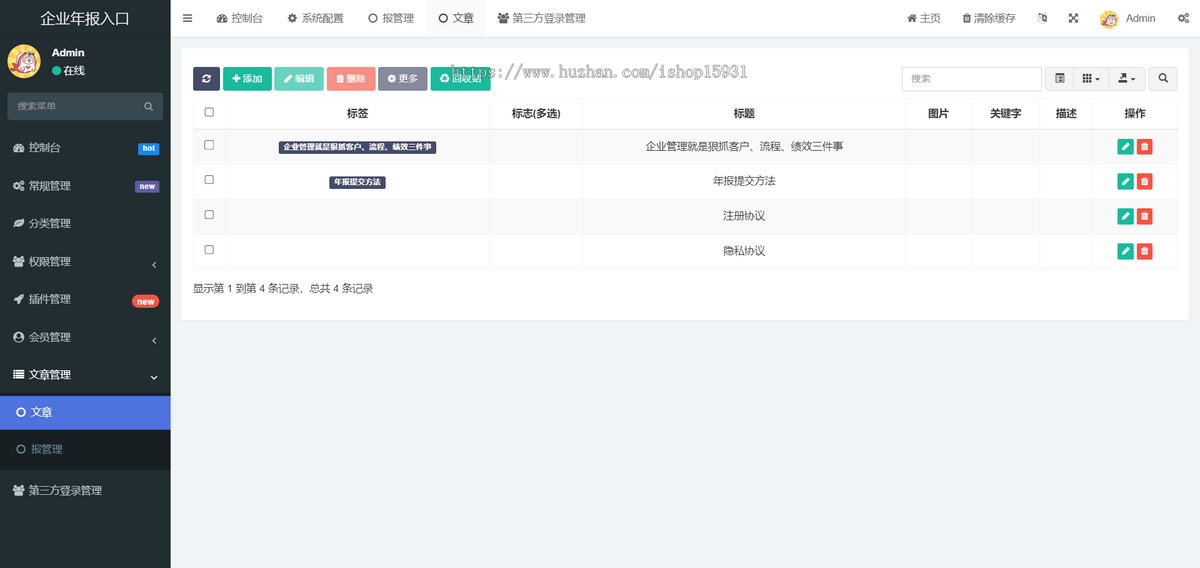This screenshot has height=568, width=1200.
Task: Toggle the hamburger sidebar menu icon
Action: tap(187, 18)
